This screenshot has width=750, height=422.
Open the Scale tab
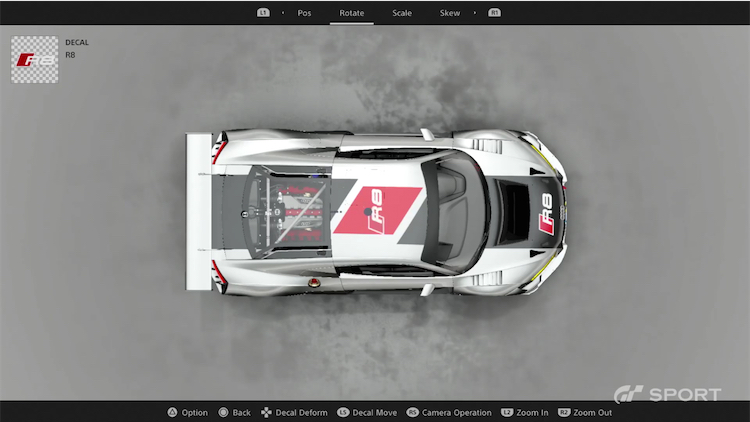point(402,13)
